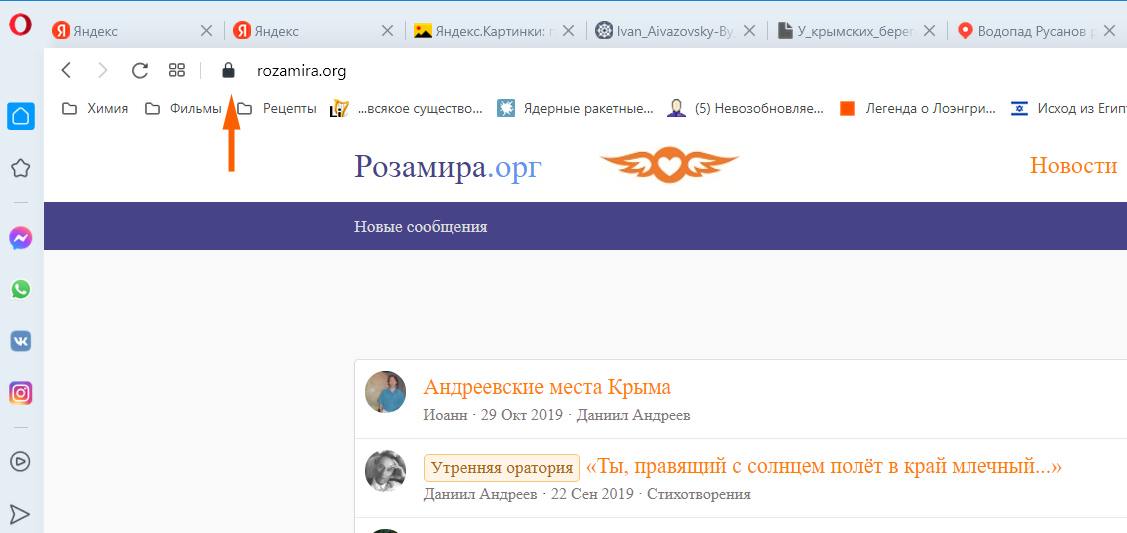Open Messenger in the Opera sidebar

click(20, 238)
